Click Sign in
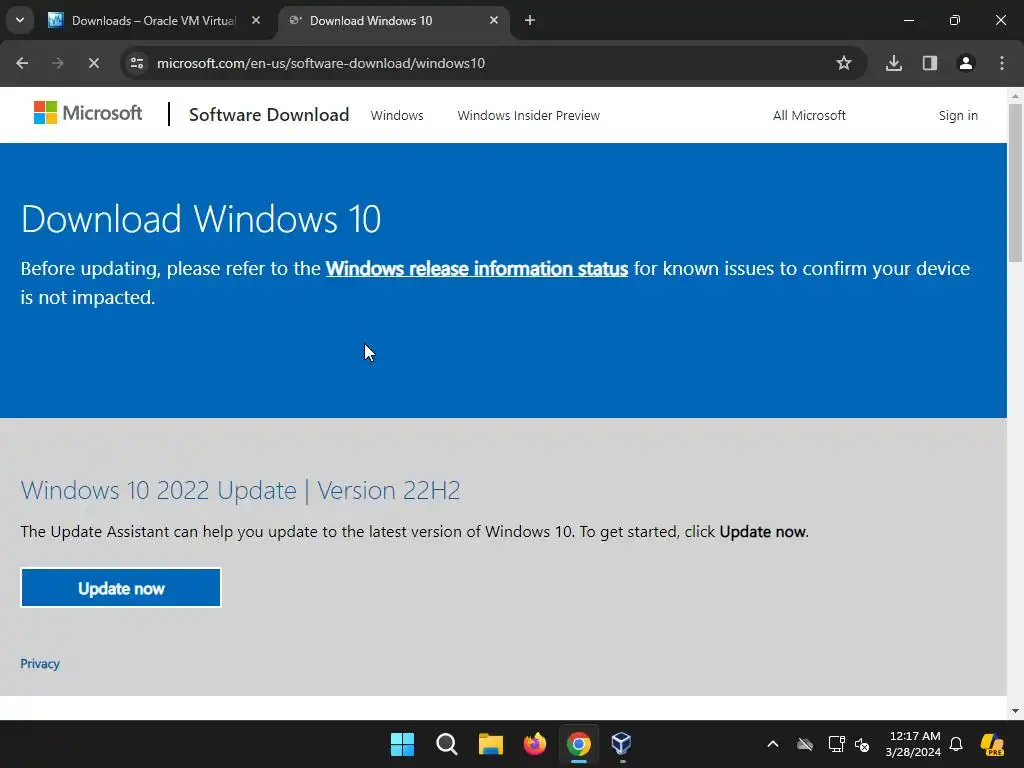 (x=958, y=116)
